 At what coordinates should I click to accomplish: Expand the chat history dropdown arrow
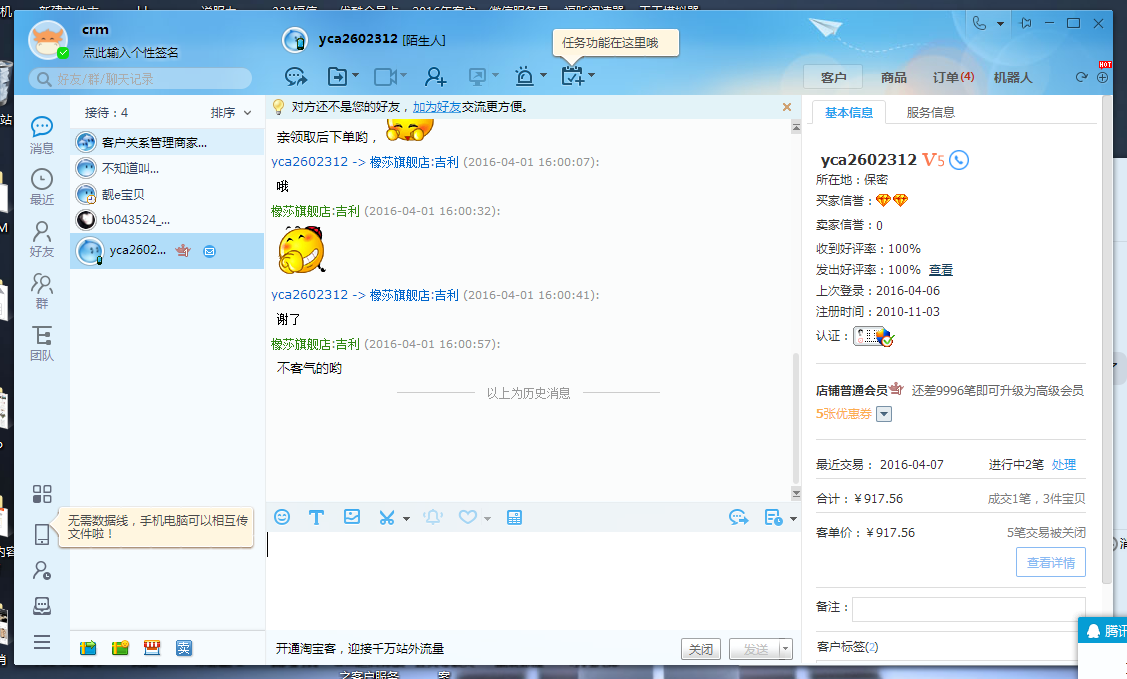pyautogui.click(x=793, y=518)
